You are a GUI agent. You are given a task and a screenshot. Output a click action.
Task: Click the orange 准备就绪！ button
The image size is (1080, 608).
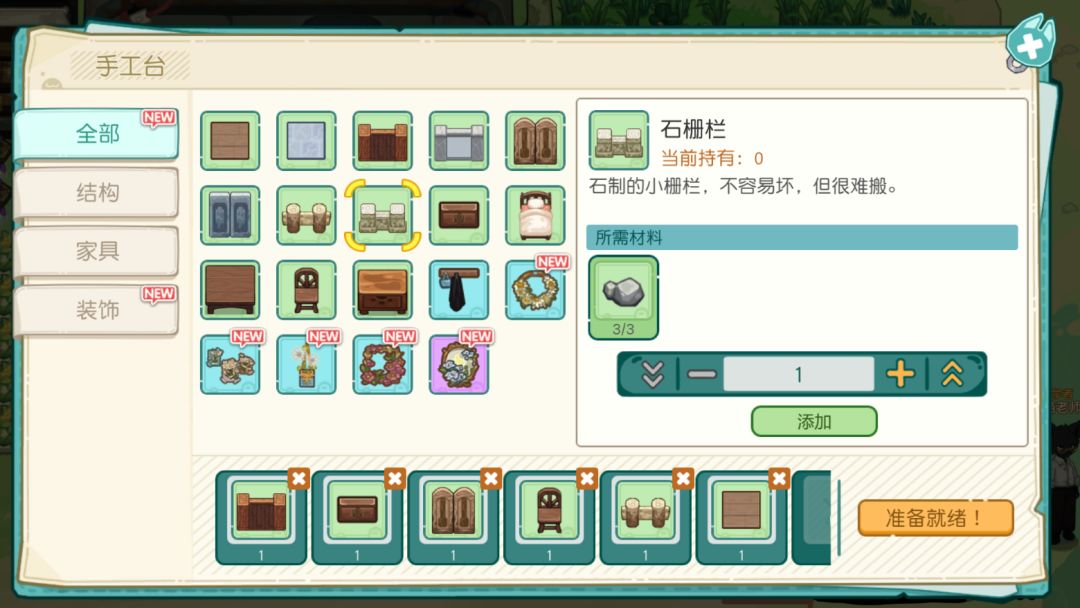click(x=935, y=518)
